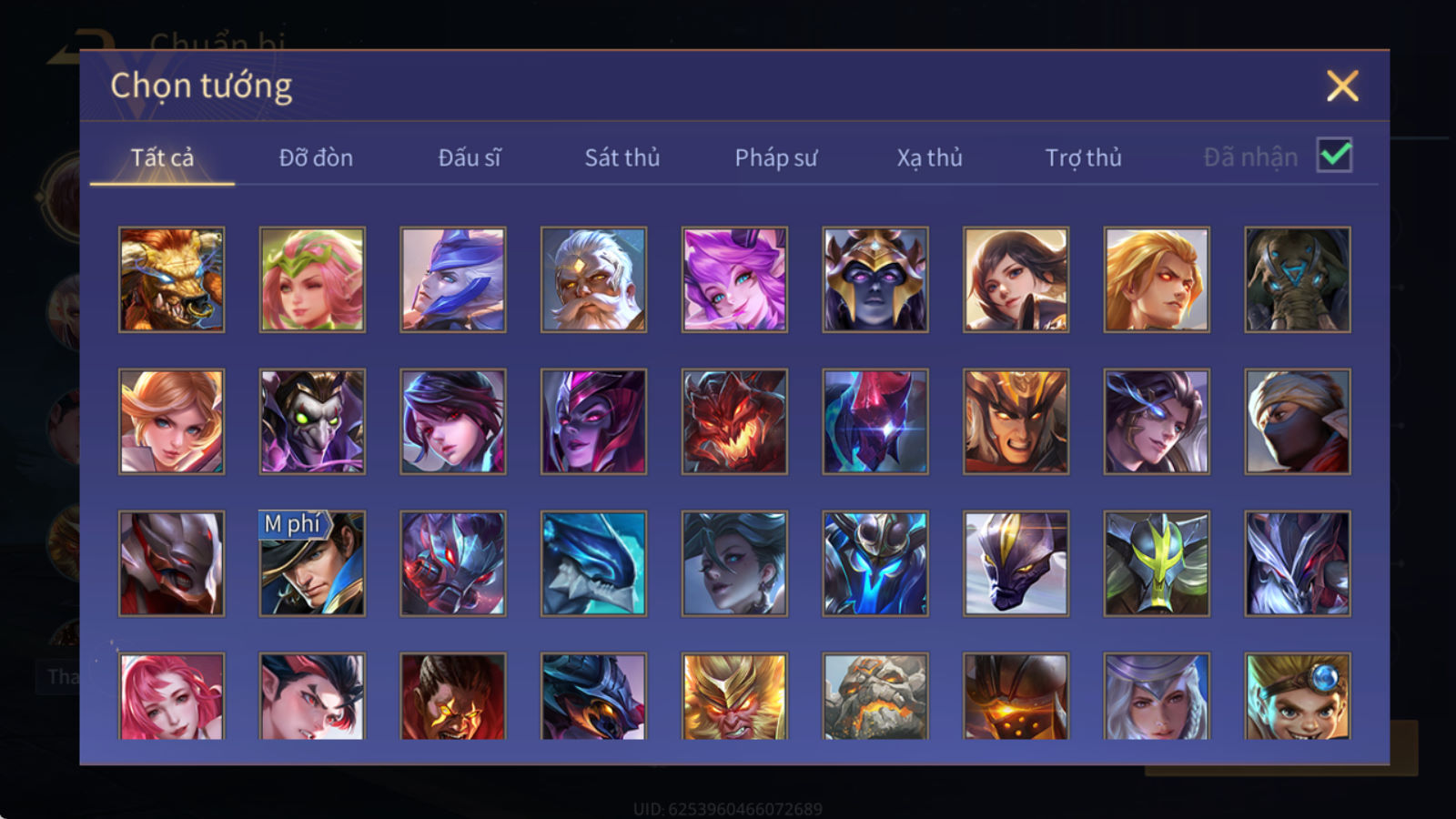Show the 'Pháp sư' heroes tab
This screenshot has width=1456, height=819.
[x=776, y=157]
